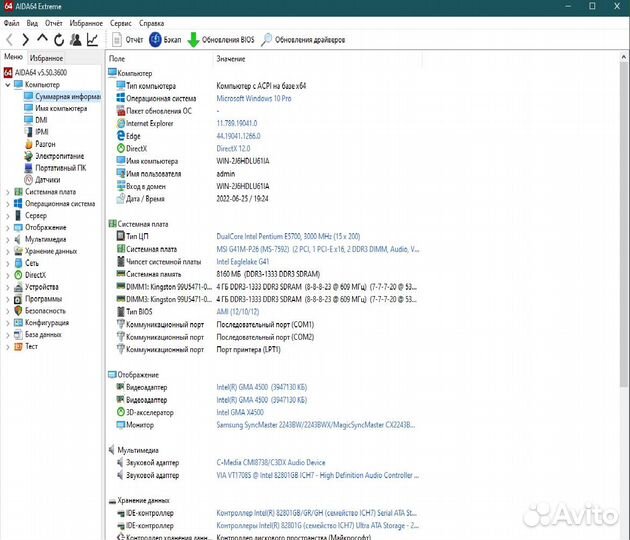
Task: Click Обновления BIOS toolbar button
Action: coord(221,40)
